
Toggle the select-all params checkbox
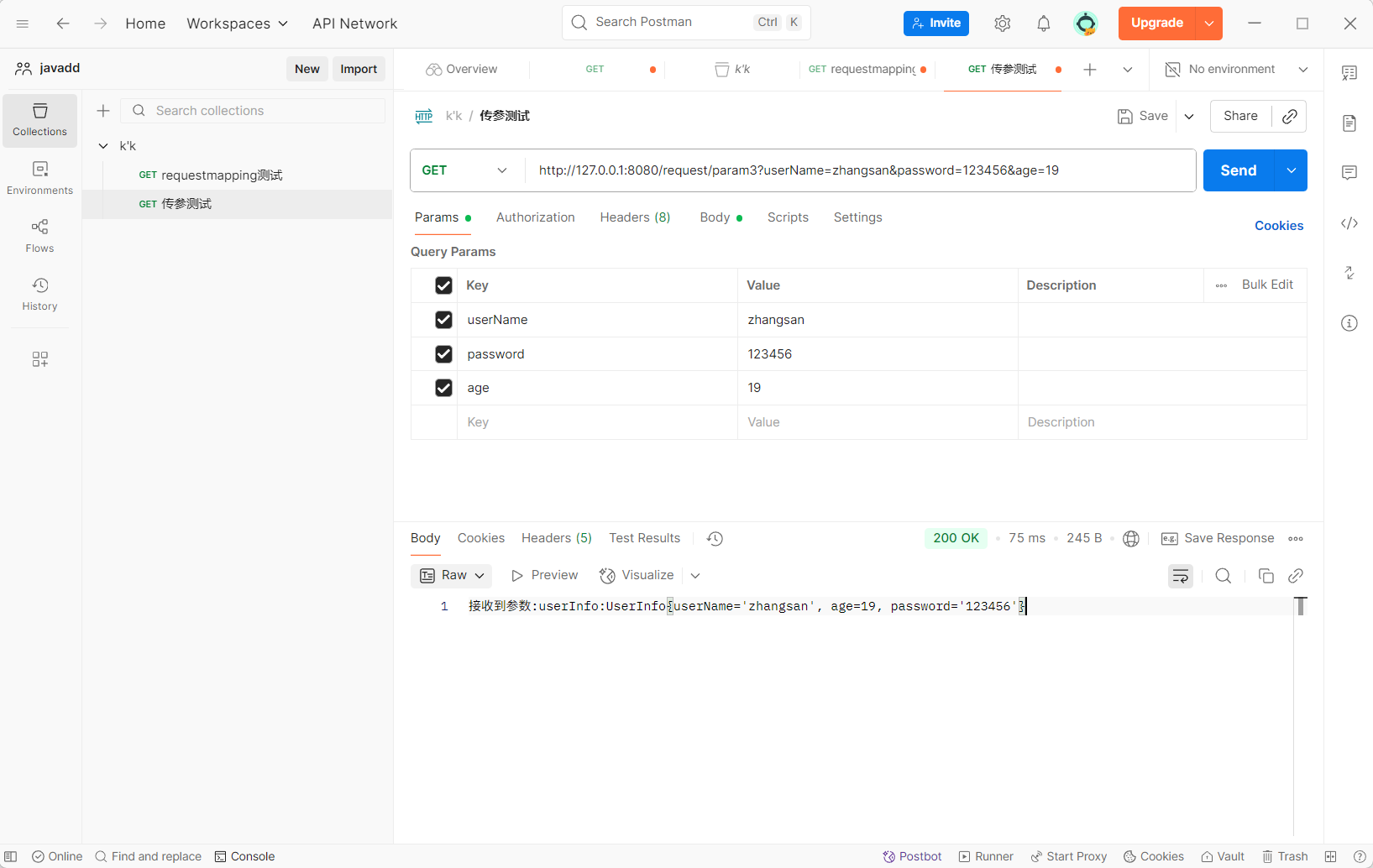(443, 285)
